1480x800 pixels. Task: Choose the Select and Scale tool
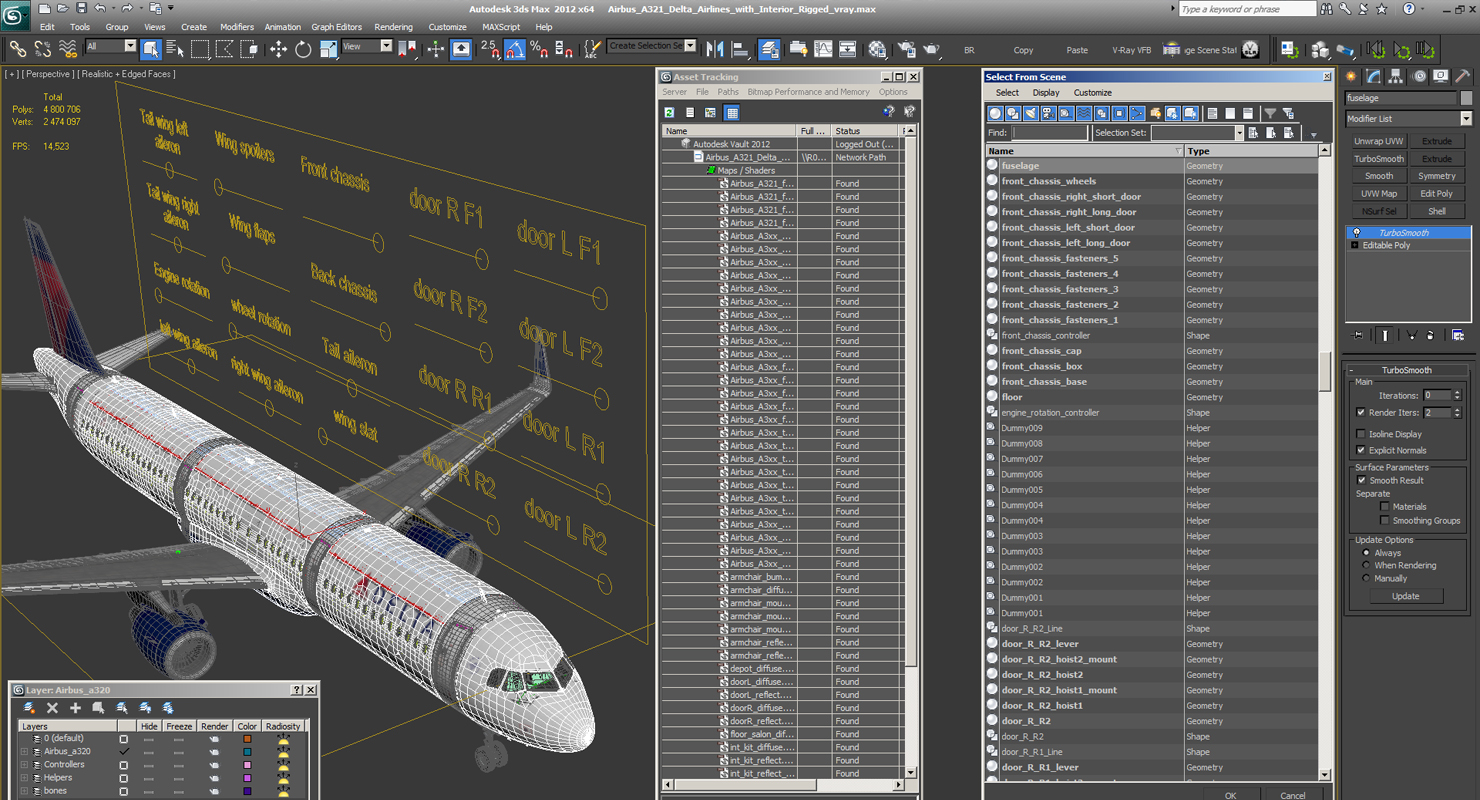pos(328,48)
